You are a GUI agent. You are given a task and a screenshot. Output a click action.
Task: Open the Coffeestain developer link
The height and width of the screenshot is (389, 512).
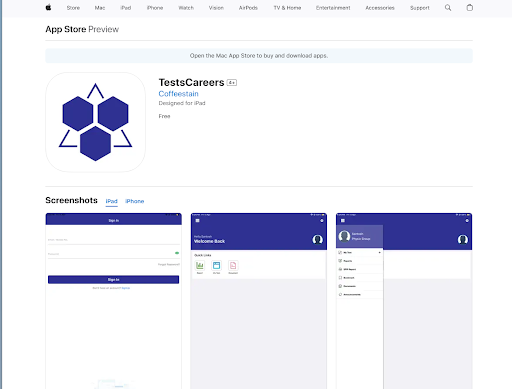point(178,94)
